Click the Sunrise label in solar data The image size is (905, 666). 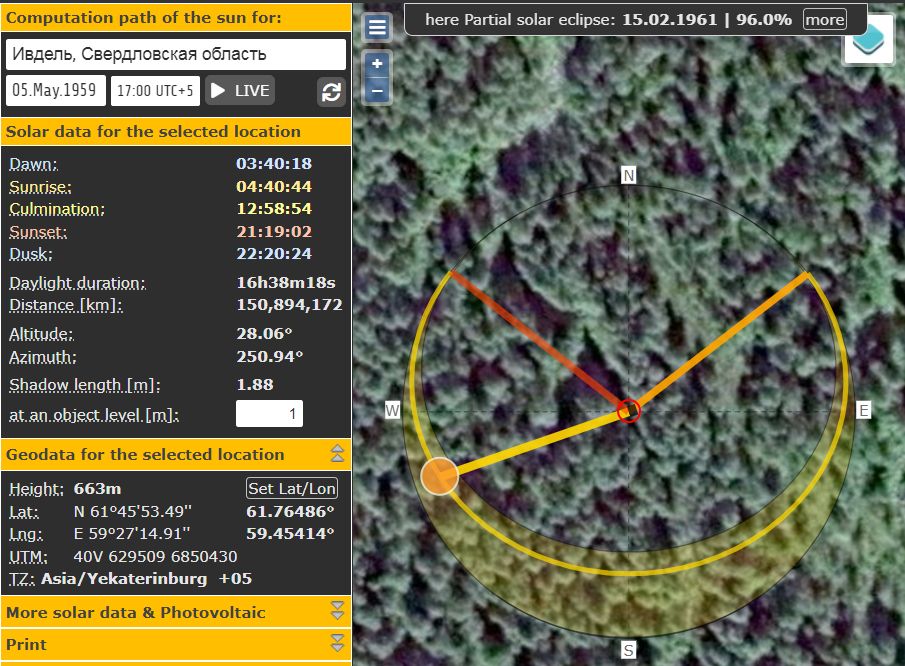pyautogui.click(x=40, y=187)
